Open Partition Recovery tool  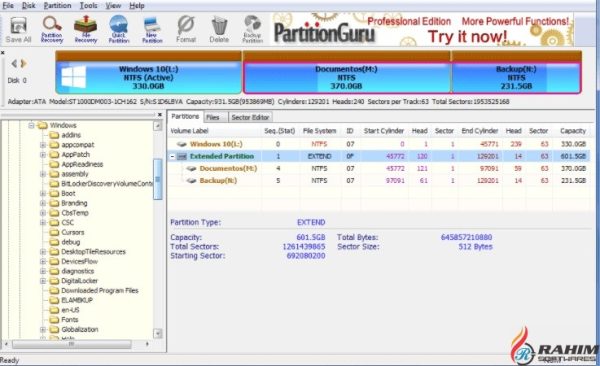(52, 29)
